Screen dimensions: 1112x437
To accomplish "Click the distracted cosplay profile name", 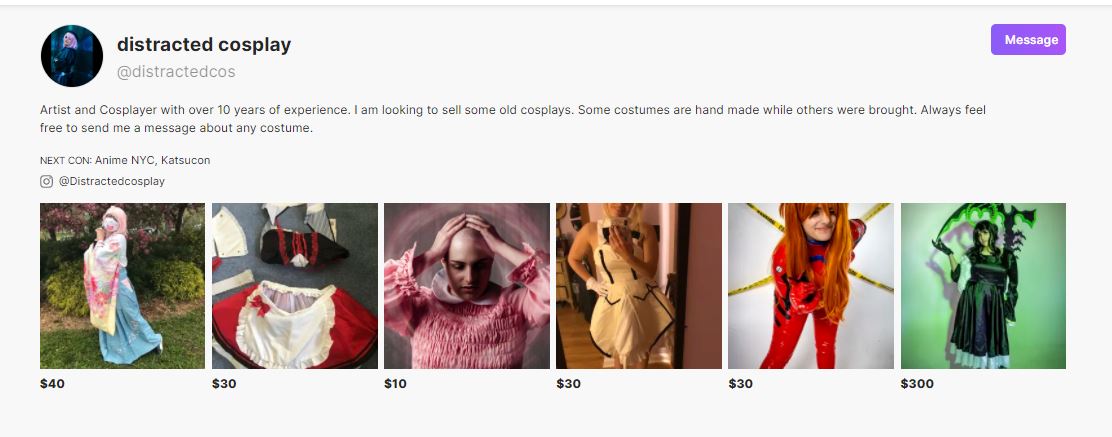I will [x=204, y=45].
